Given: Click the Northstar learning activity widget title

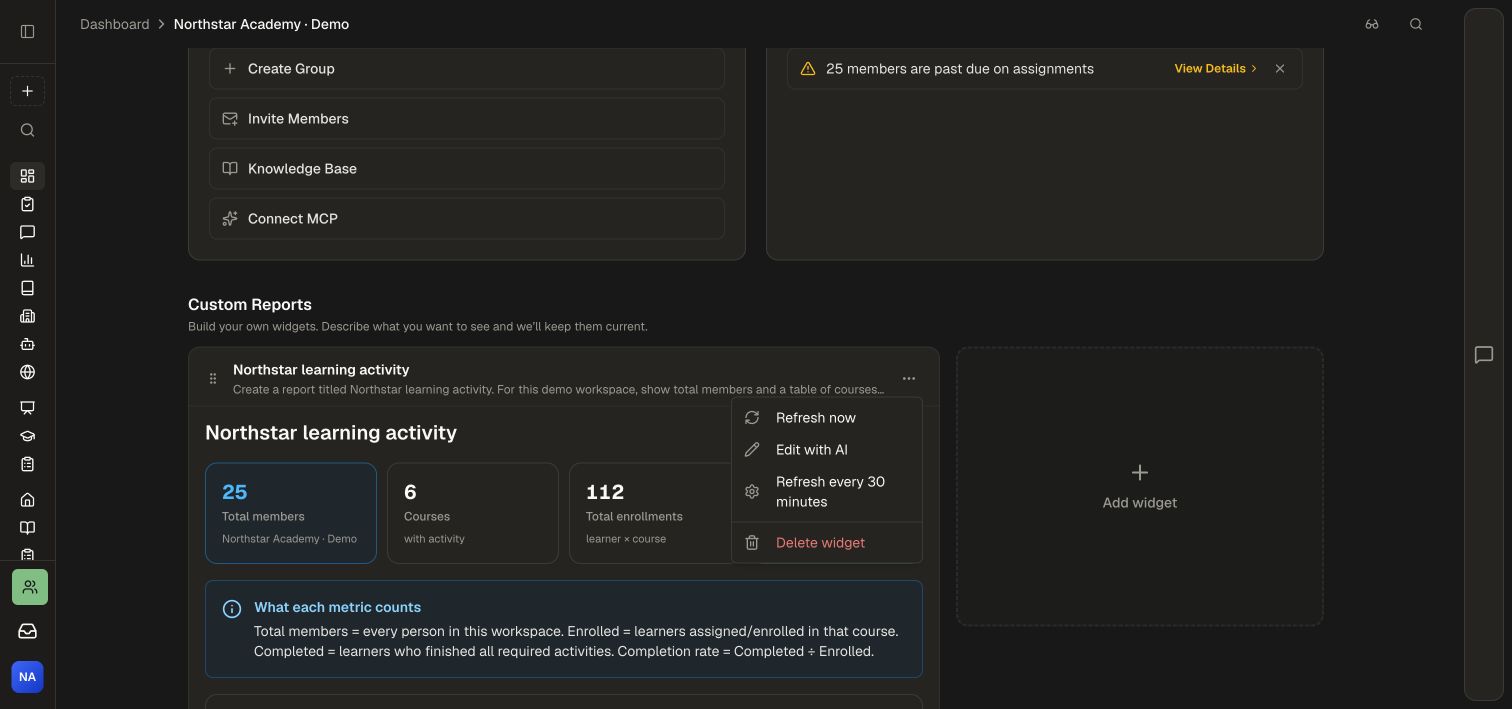Looking at the screenshot, I should [x=321, y=370].
